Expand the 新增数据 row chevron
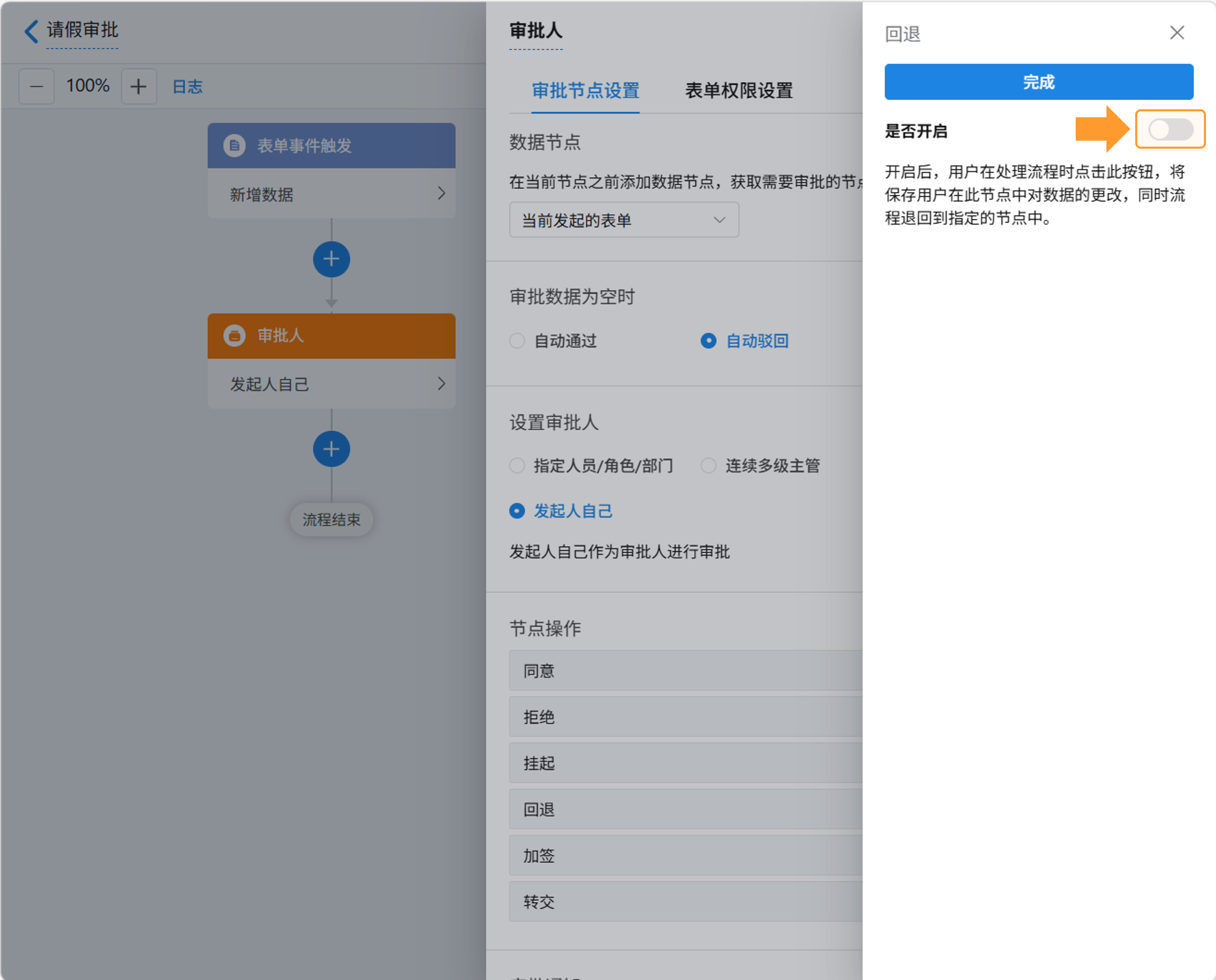 [x=441, y=194]
